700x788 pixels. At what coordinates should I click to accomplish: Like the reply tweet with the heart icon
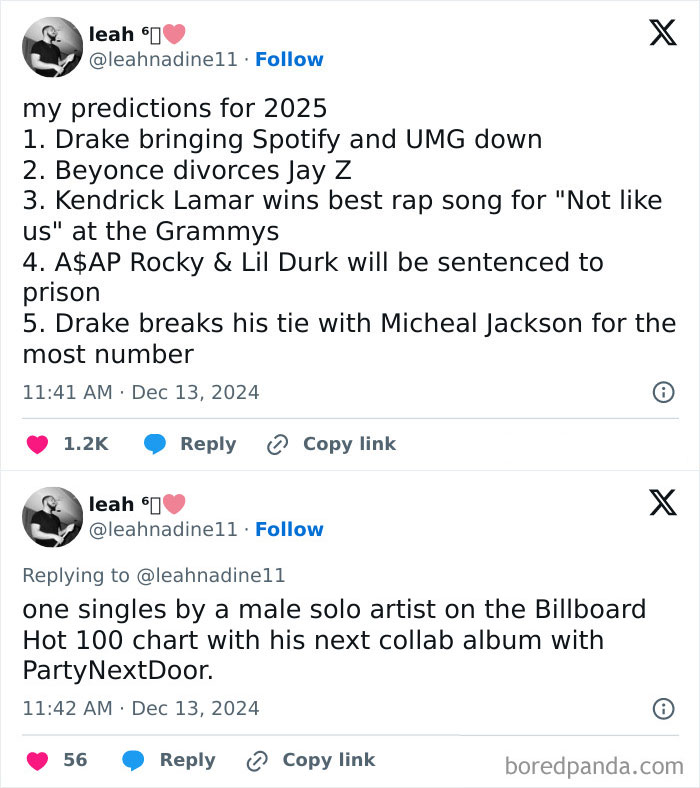(x=37, y=760)
